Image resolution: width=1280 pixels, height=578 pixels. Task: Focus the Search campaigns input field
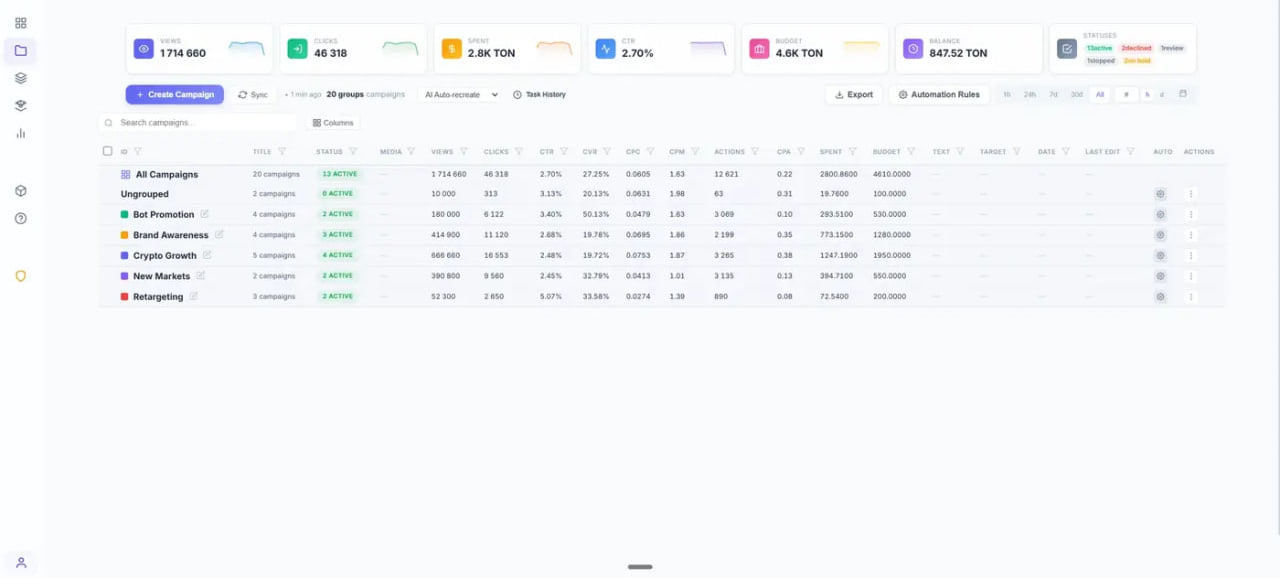click(x=198, y=122)
